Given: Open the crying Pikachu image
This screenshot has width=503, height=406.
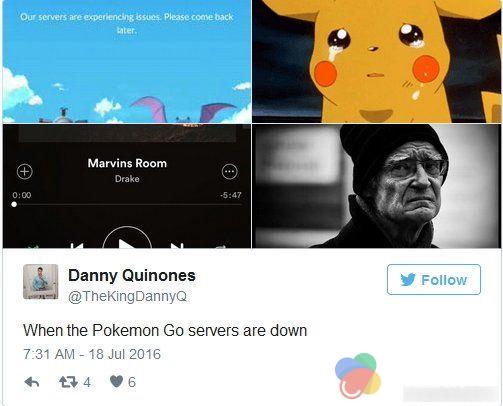Looking at the screenshot, I should (x=376, y=61).
